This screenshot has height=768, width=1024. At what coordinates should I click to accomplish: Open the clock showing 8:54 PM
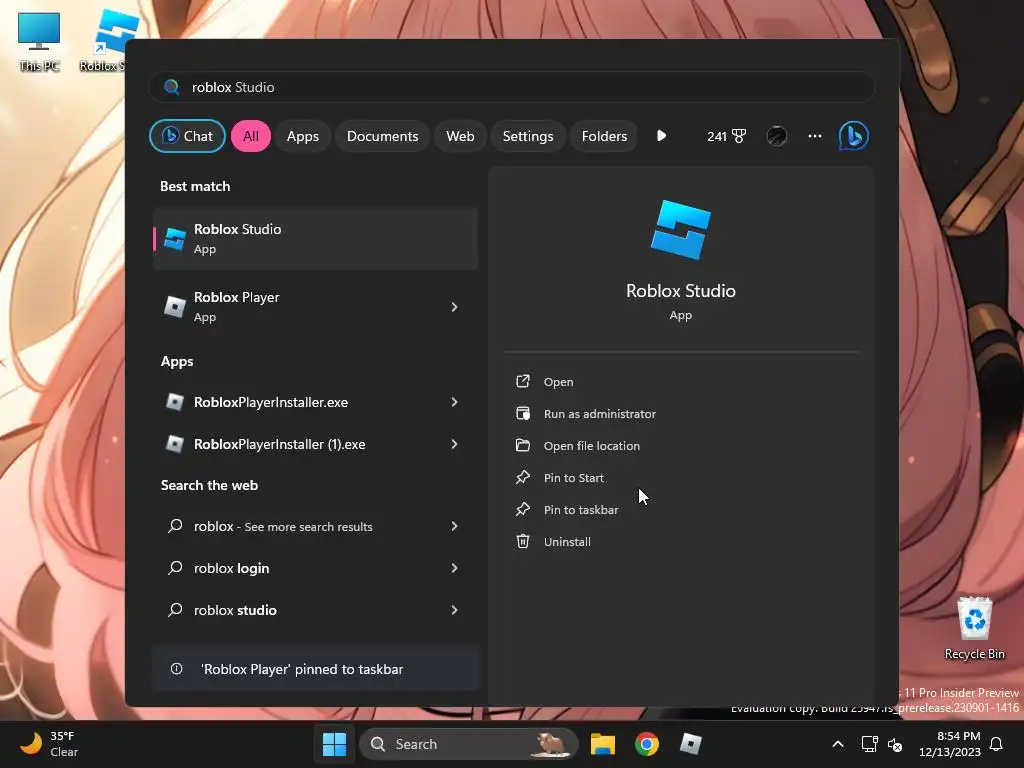(950, 744)
